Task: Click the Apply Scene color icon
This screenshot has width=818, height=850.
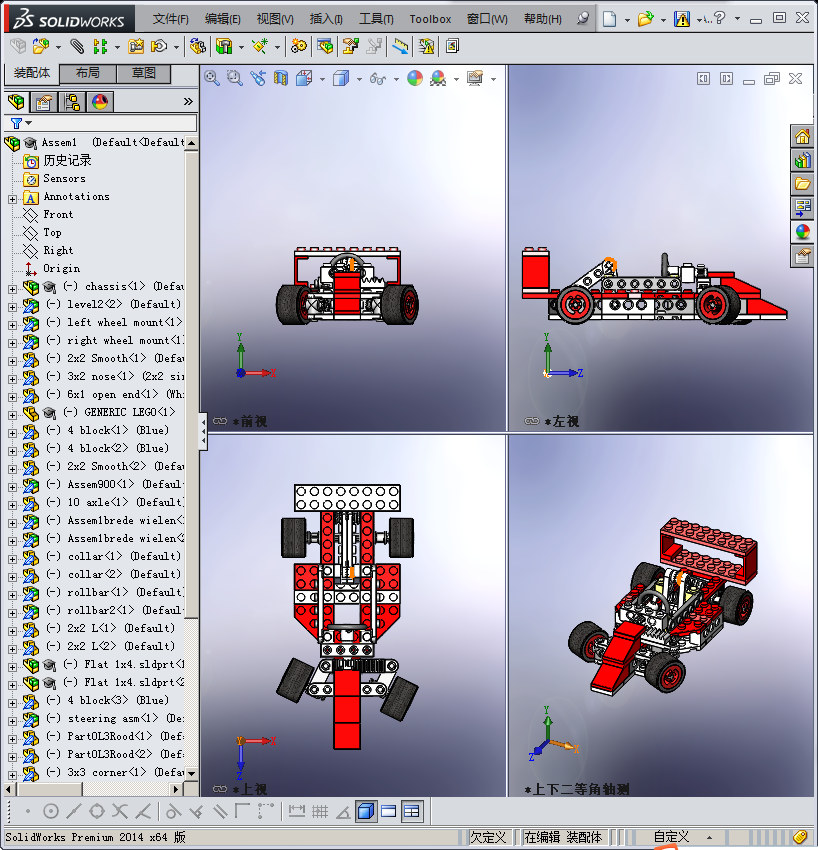Action: click(438, 79)
